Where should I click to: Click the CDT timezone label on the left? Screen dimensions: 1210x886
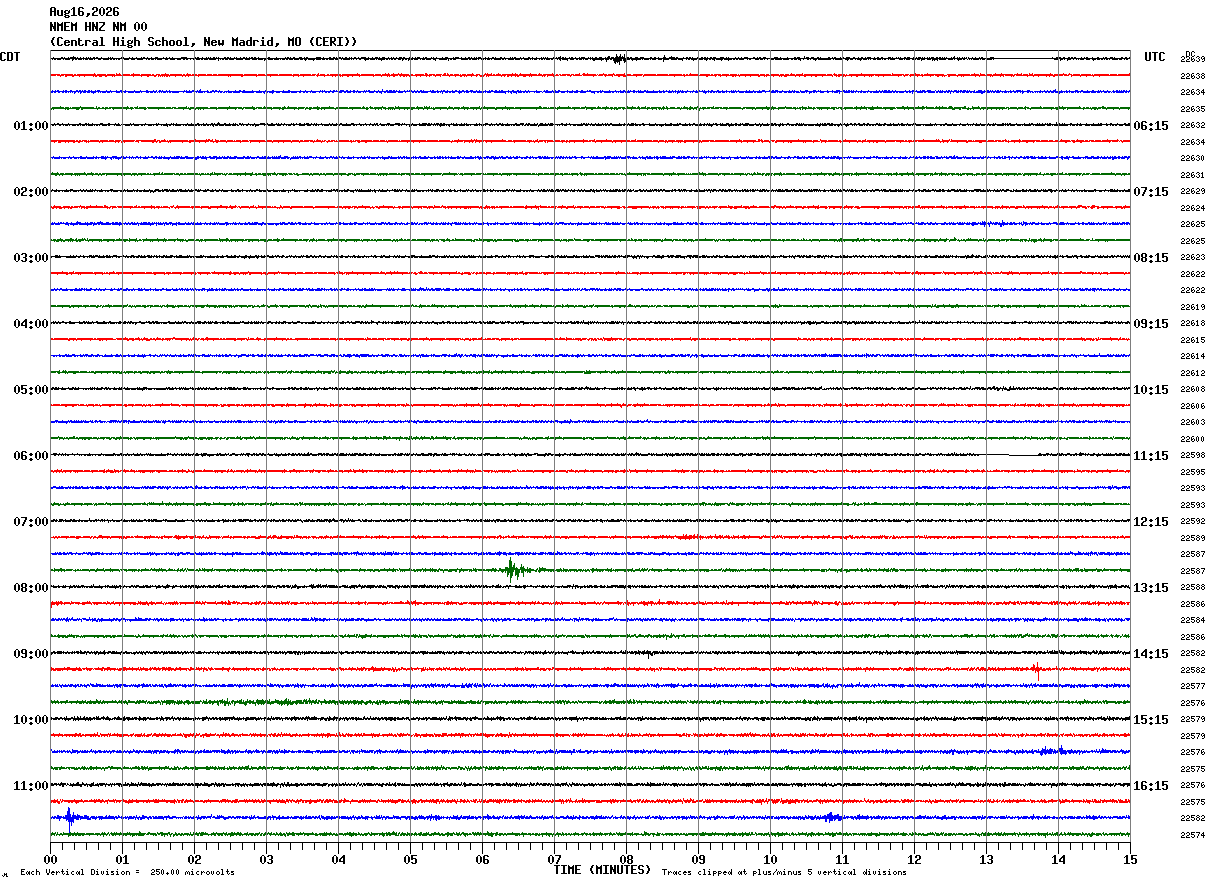[x=10, y=57]
